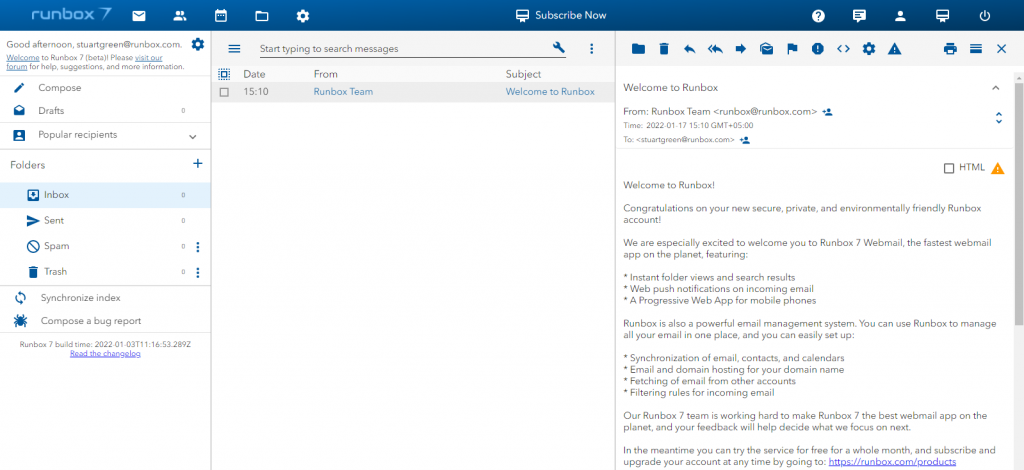Tick the checkbox for the 15:10 message
Image resolution: width=1024 pixels, height=470 pixels.
(x=224, y=92)
